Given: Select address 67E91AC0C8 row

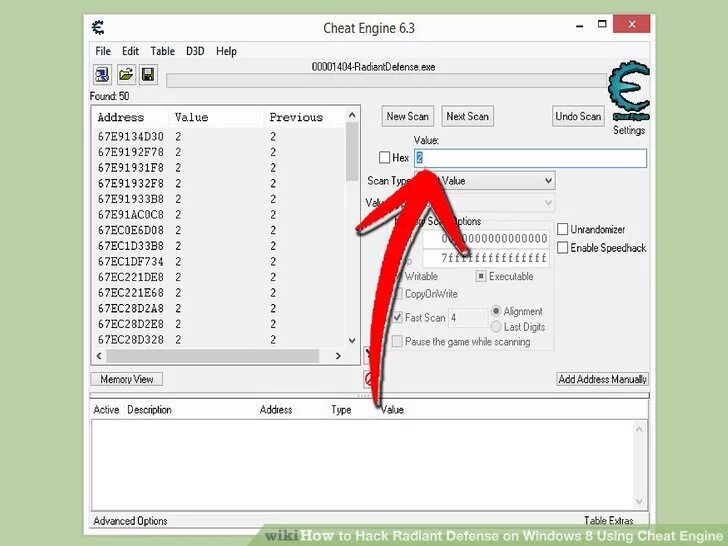Looking at the screenshot, I should 220,215.
